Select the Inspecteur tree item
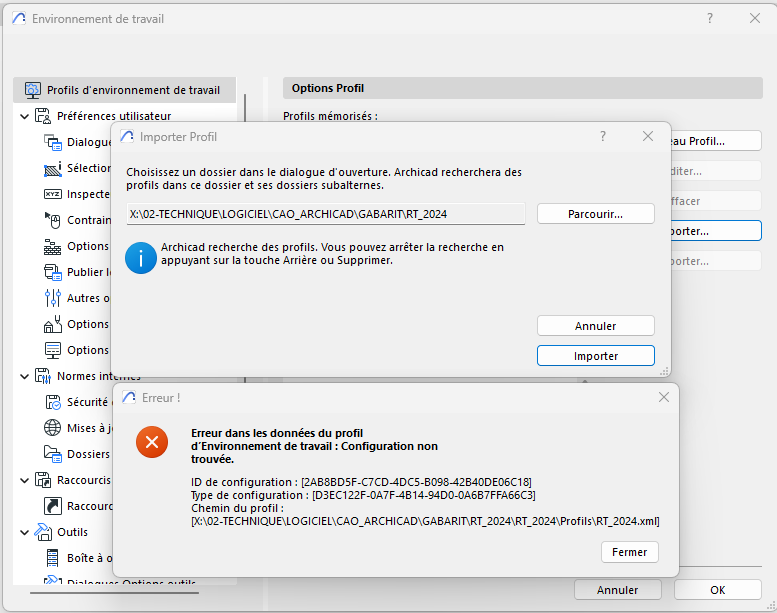 [88, 194]
